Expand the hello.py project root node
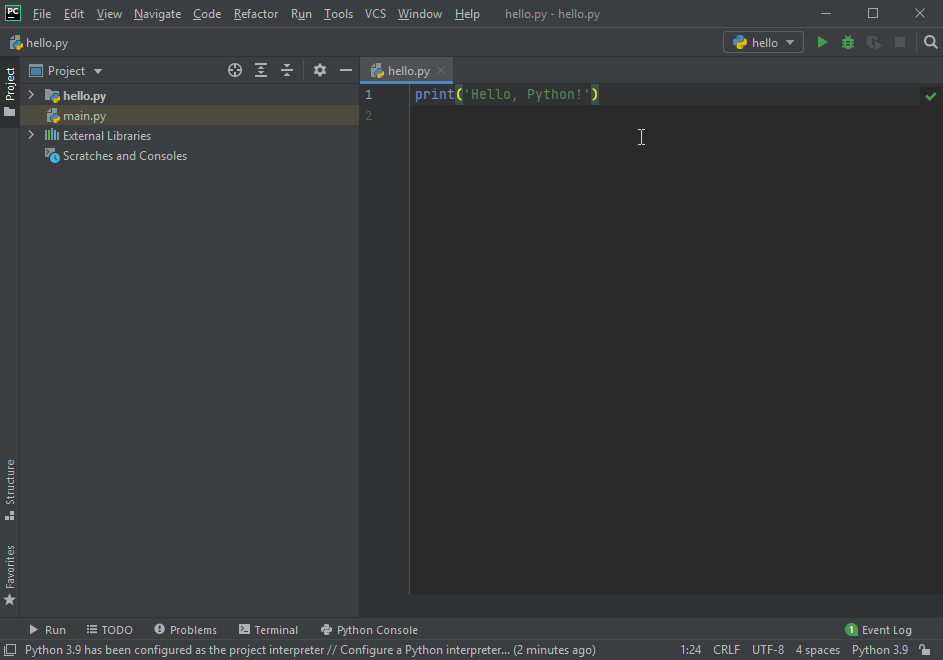This screenshot has height=660, width=943. [31, 95]
